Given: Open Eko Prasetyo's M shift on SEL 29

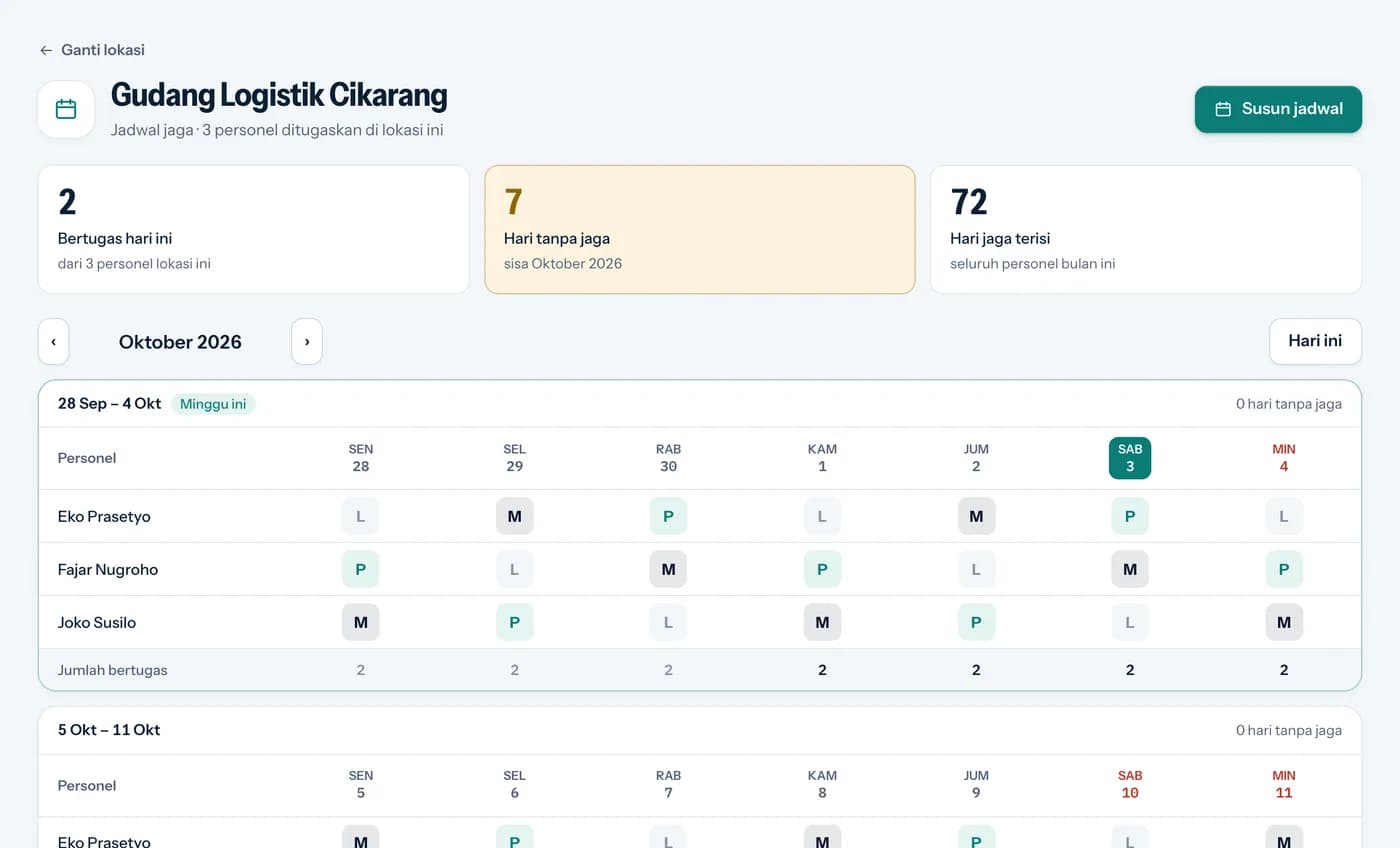Looking at the screenshot, I should 515,517.
